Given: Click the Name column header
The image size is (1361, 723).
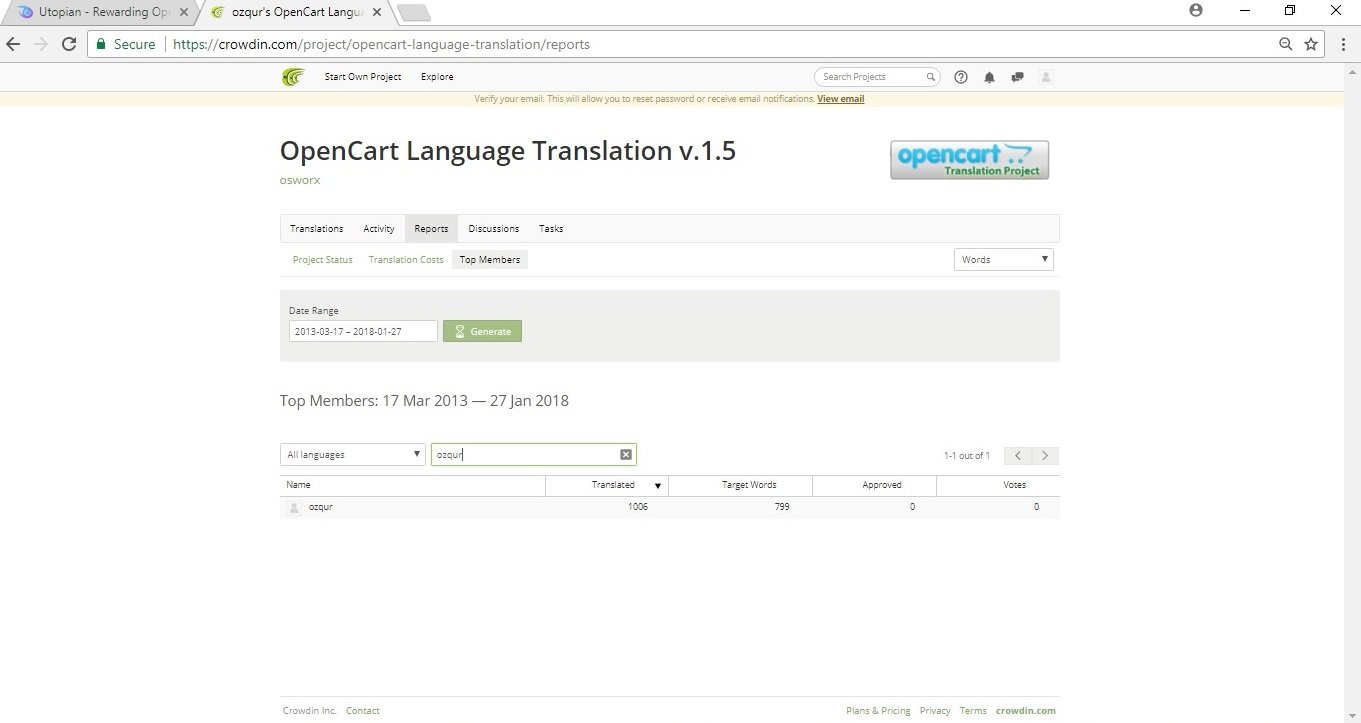Looking at the screenshot, I should point(412,486).
